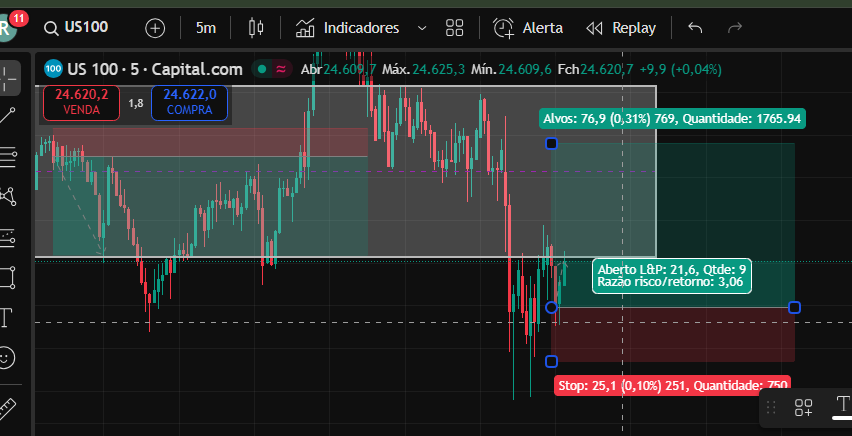Select the geometric shapes rectangle tool
This screenshot has height=436, width=852.
click(8, 277)
